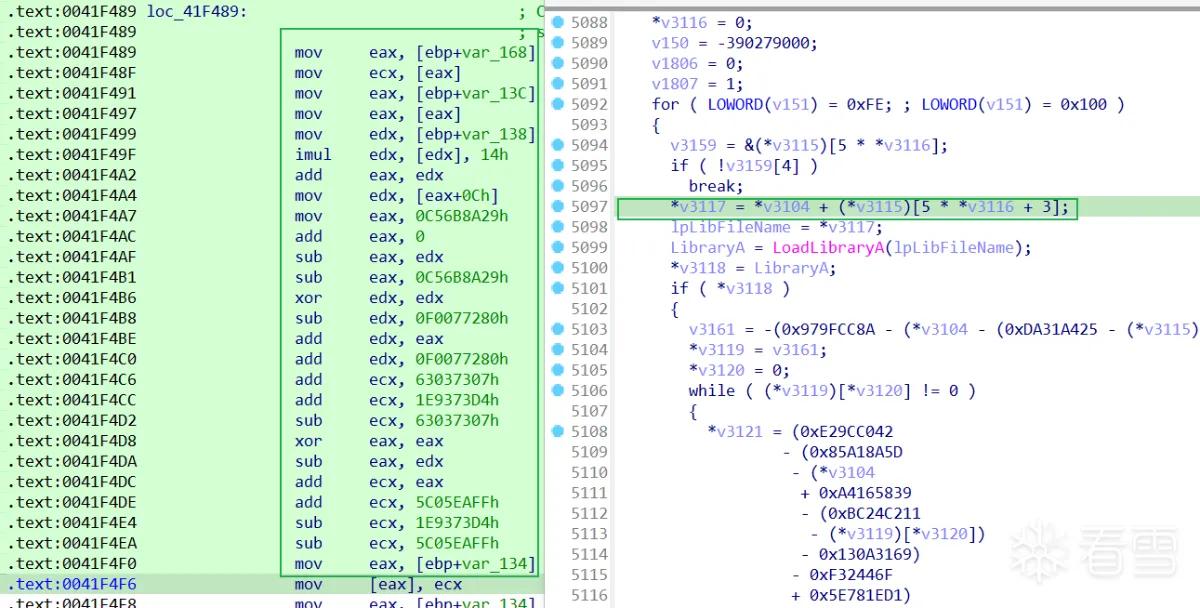The width and height of the screenshot is (1200, 608).
Task: Toggle breakpoint dot on pseudocode line 5089
Action: [558, 42]
